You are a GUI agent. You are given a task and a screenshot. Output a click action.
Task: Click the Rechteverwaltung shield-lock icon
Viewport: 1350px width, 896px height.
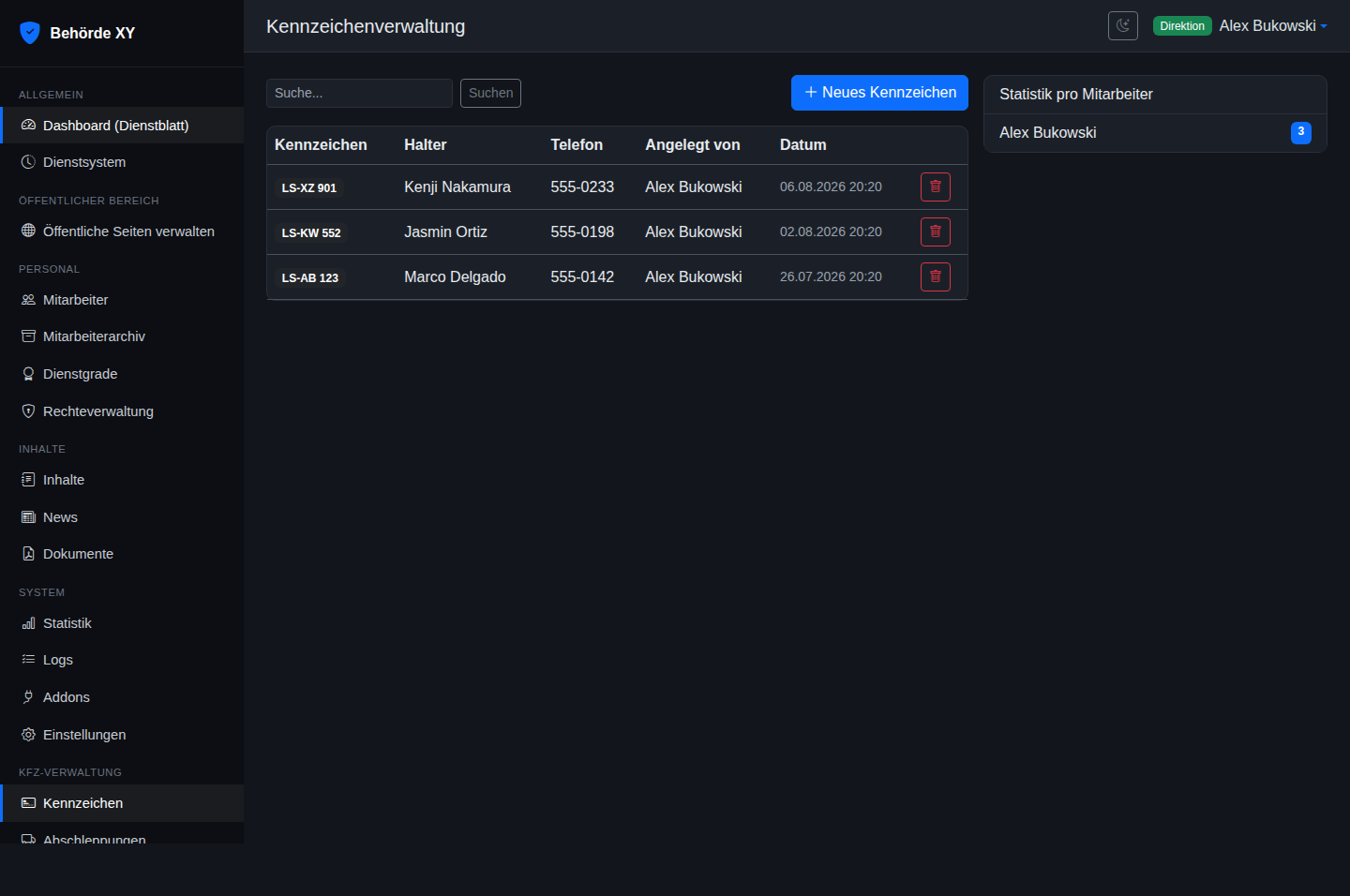coord(28,411)
